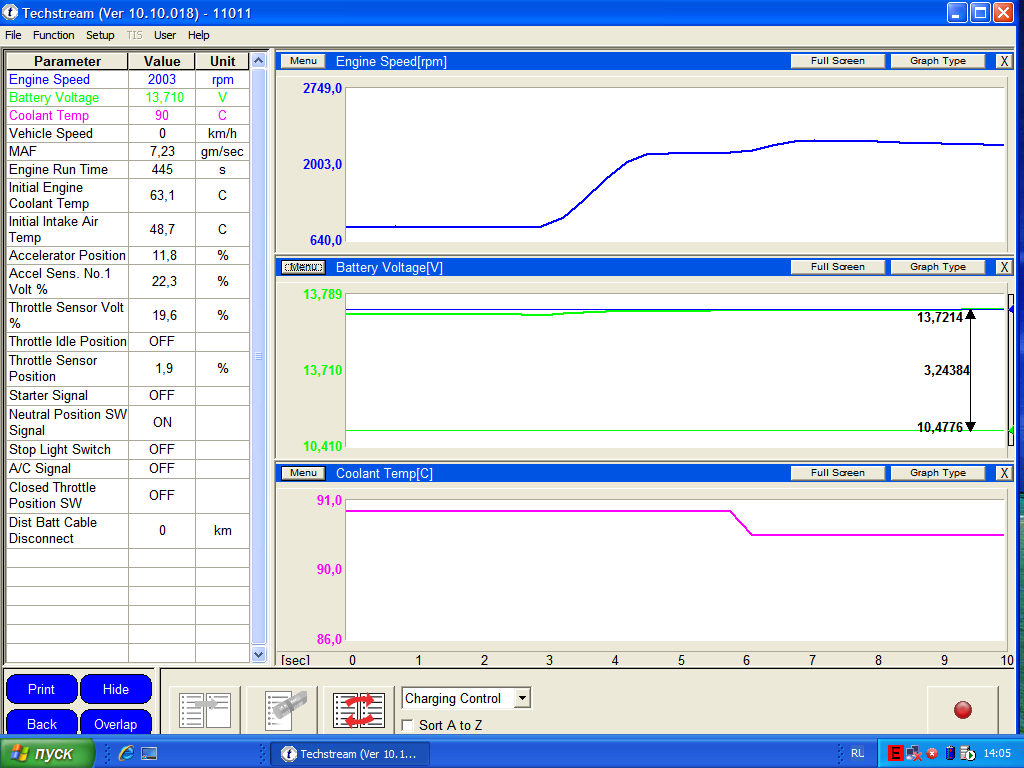Click the parameter list scrollbar down arrow
The image size is (1024, 768).
259,654
